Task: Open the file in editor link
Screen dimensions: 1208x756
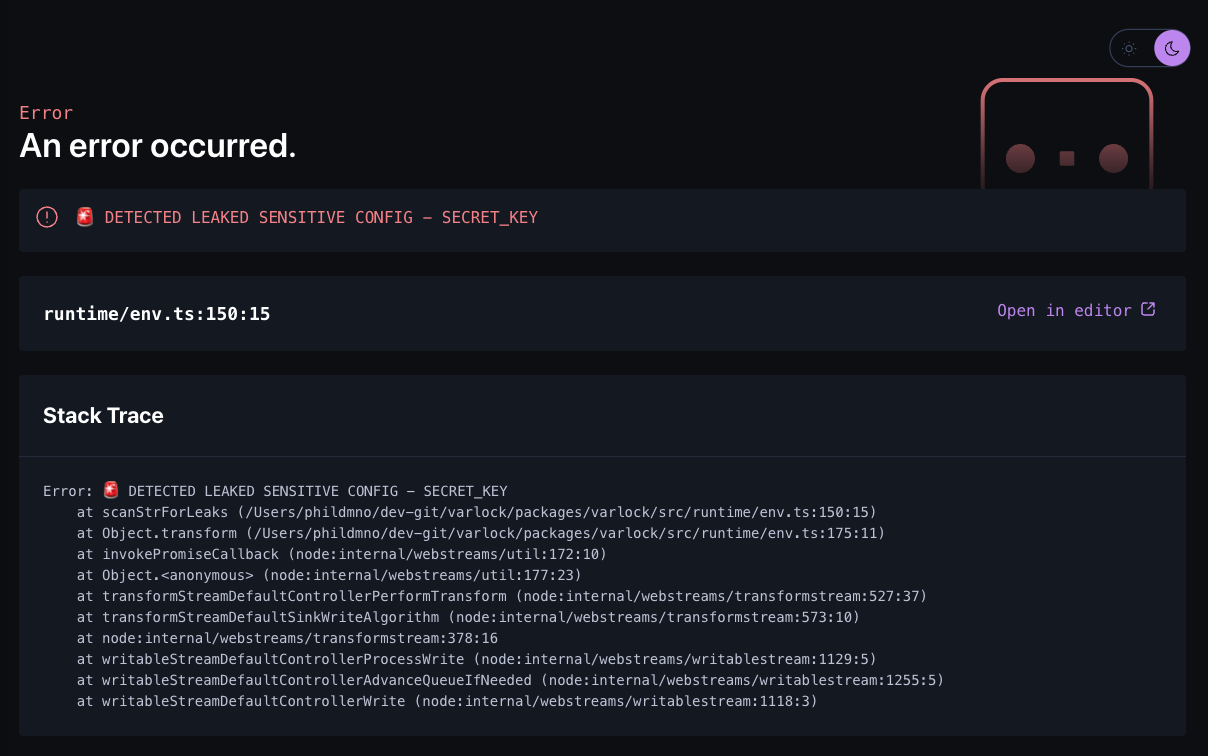Action: [x=1064, y=310]
